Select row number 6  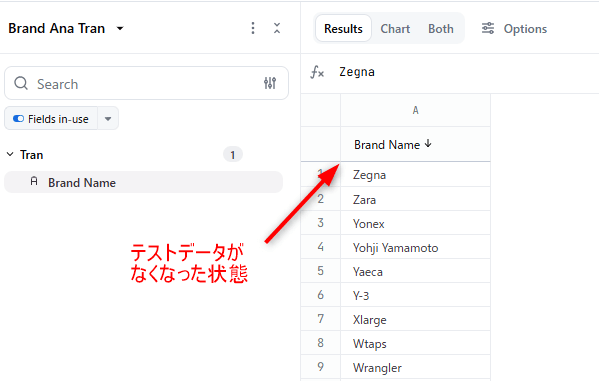(x=321, y=295)
